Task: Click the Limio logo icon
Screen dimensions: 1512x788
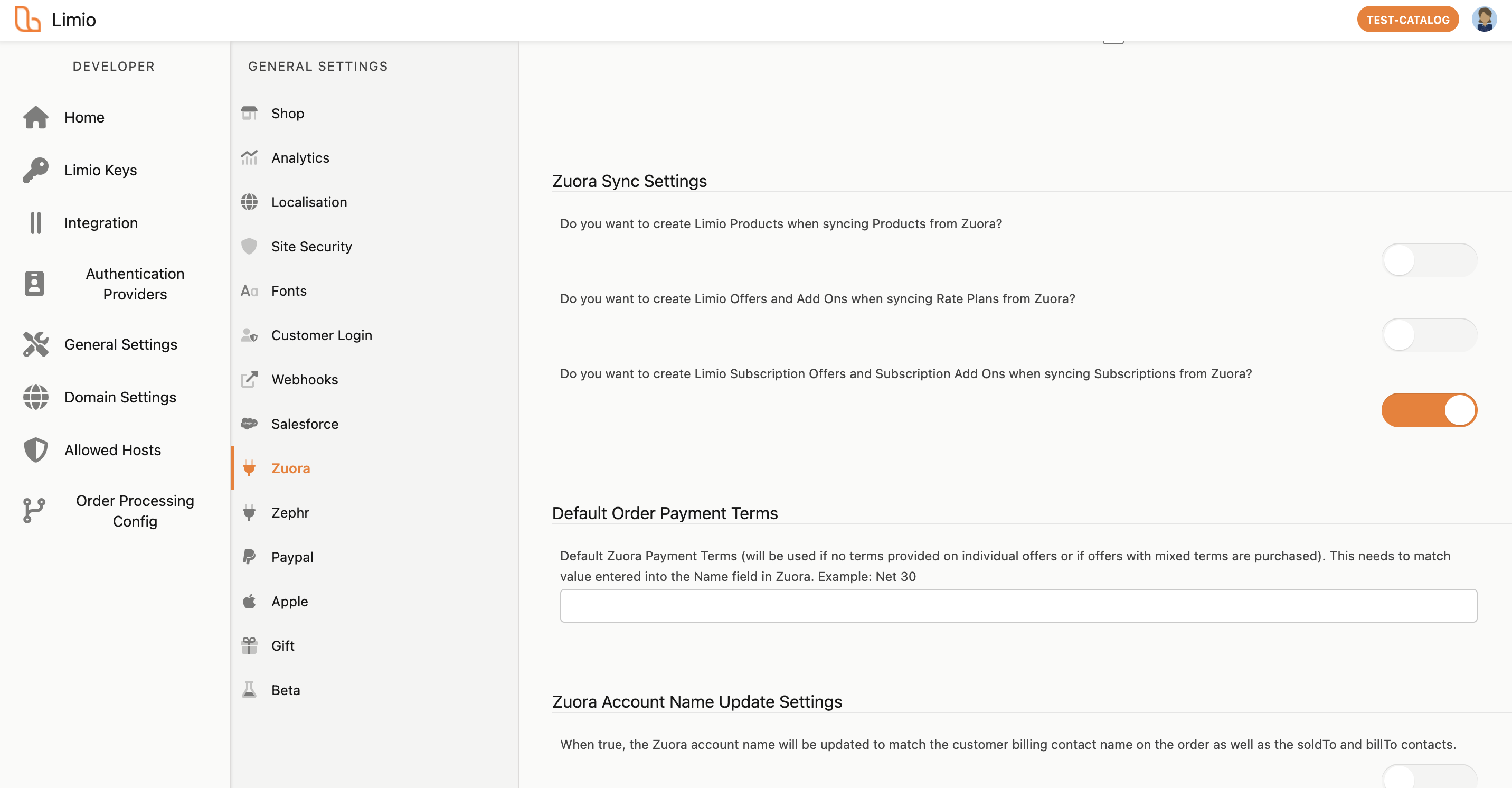Action: pyautogui.click(x=27, y=20)
